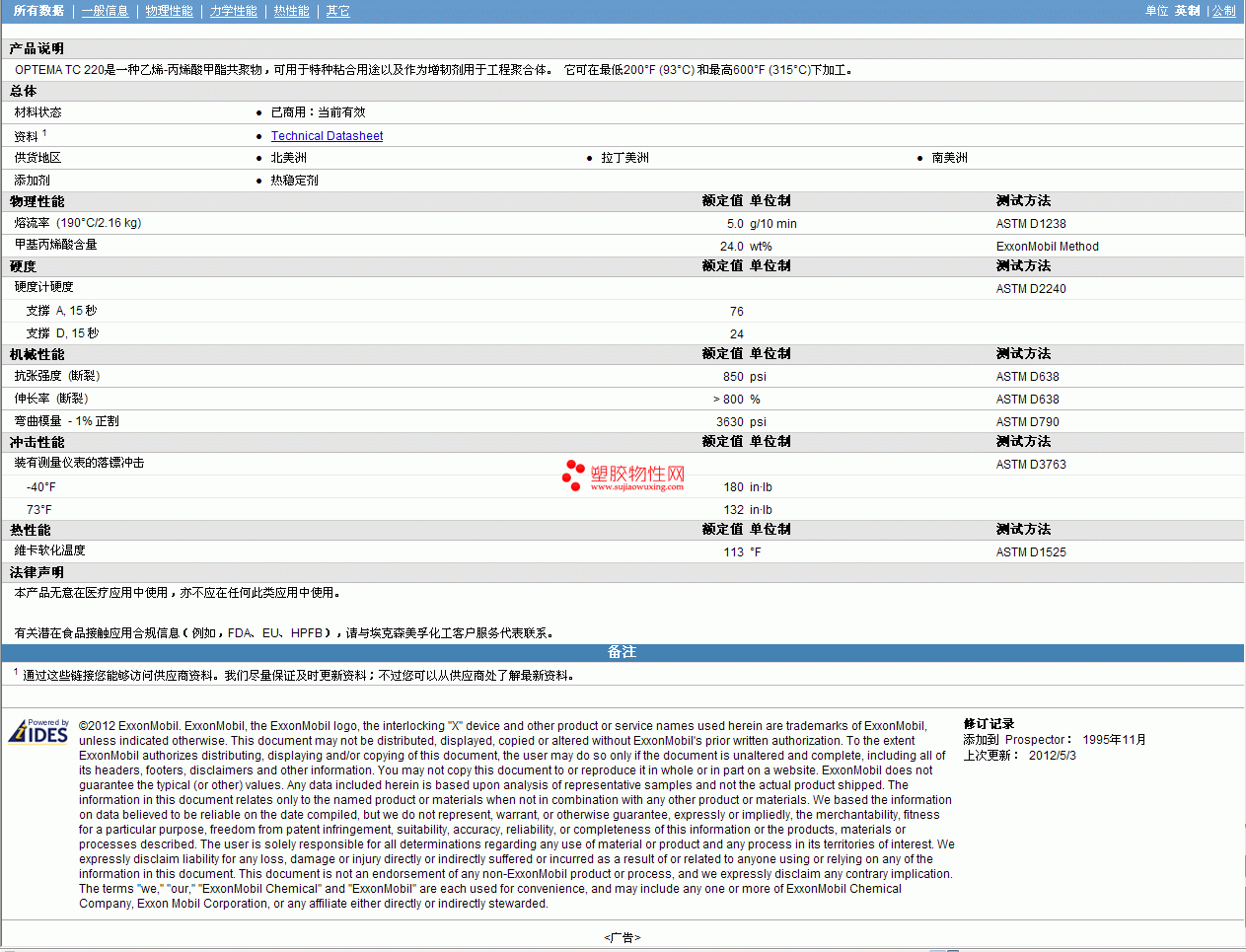Screen dimensions: 1246x952
Task: Switch to the 物理性能 tab
Action: click(x=169, y=11)
